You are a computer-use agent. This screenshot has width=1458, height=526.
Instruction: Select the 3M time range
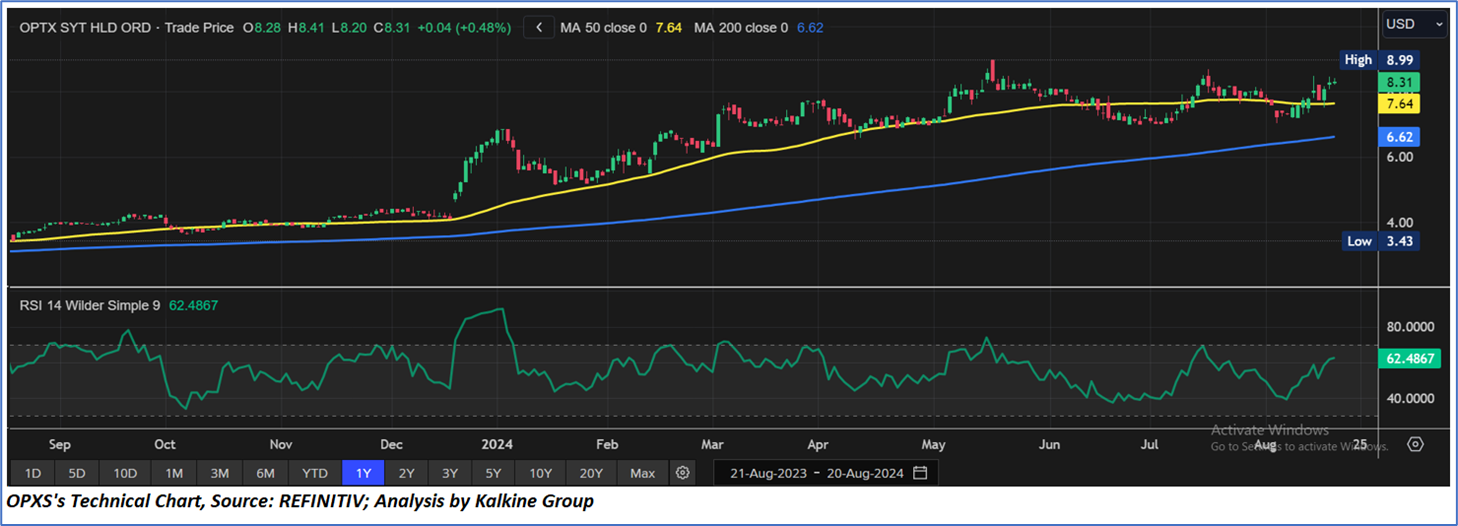tap(220, 472)
